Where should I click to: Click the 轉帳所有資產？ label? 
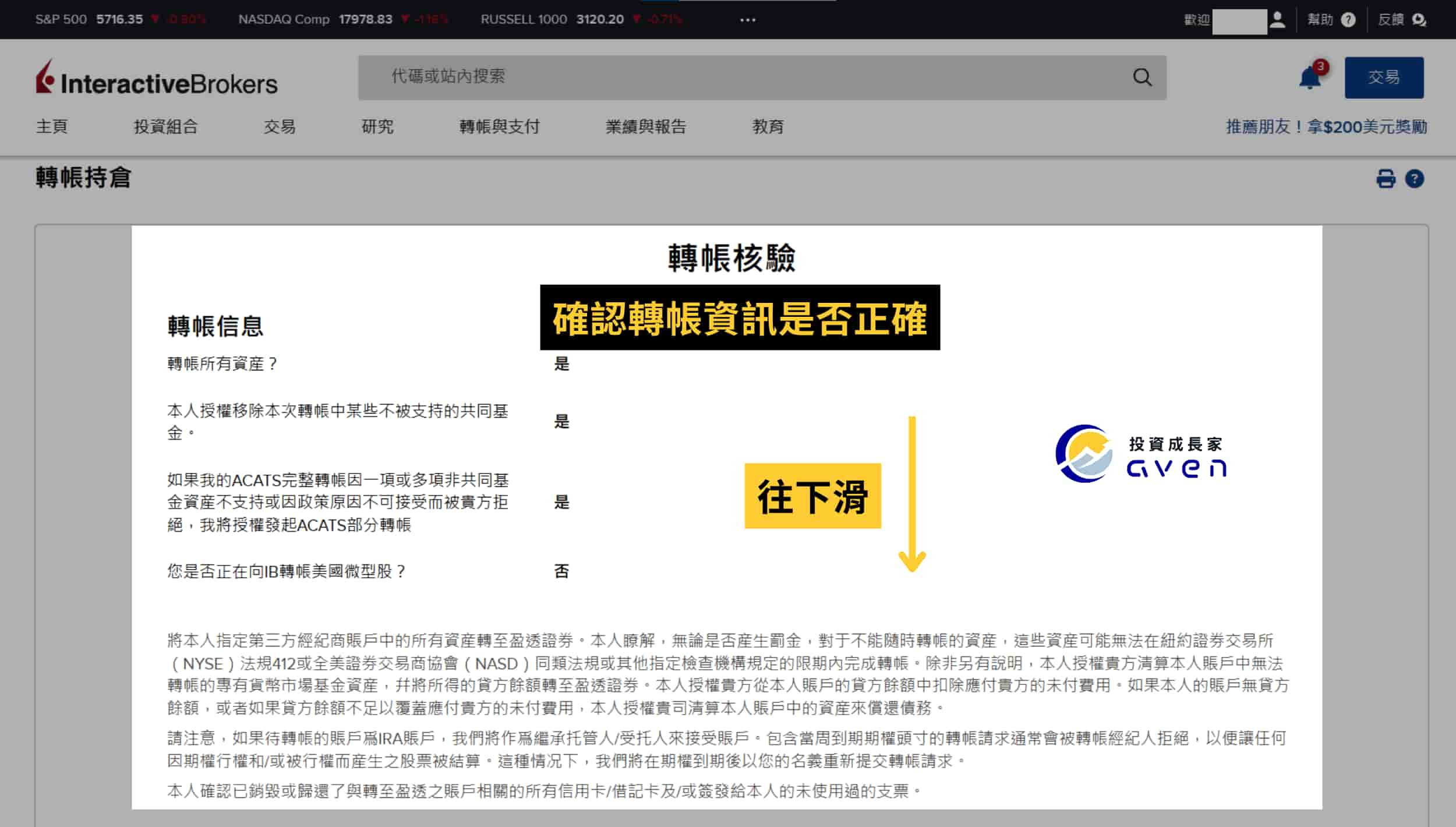(x=223, y=364)
